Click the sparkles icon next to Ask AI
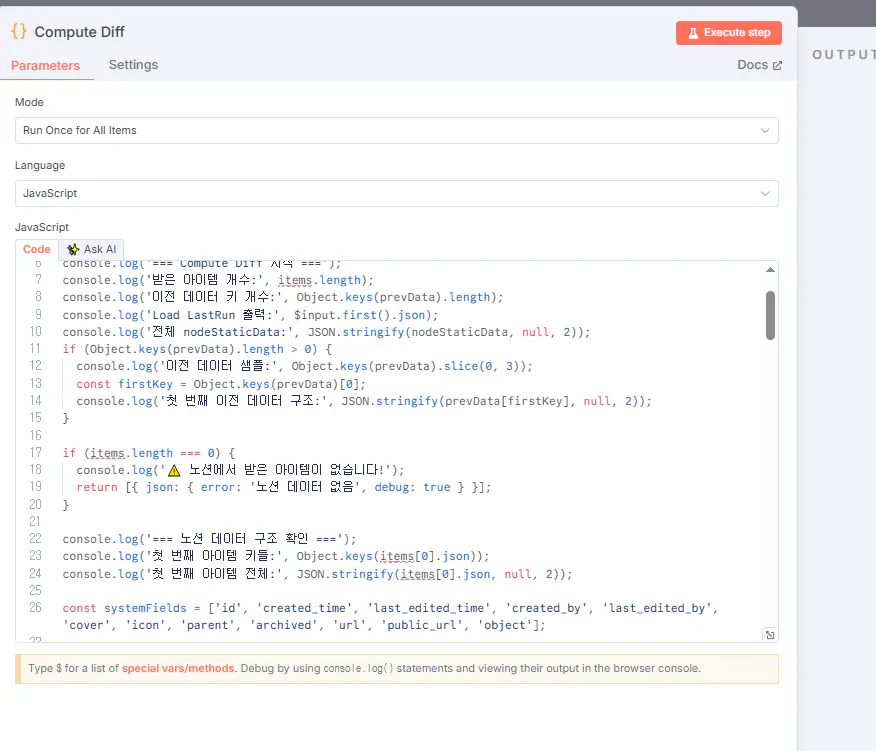This screenshot has height=751, width=876. tap(74, 249)
